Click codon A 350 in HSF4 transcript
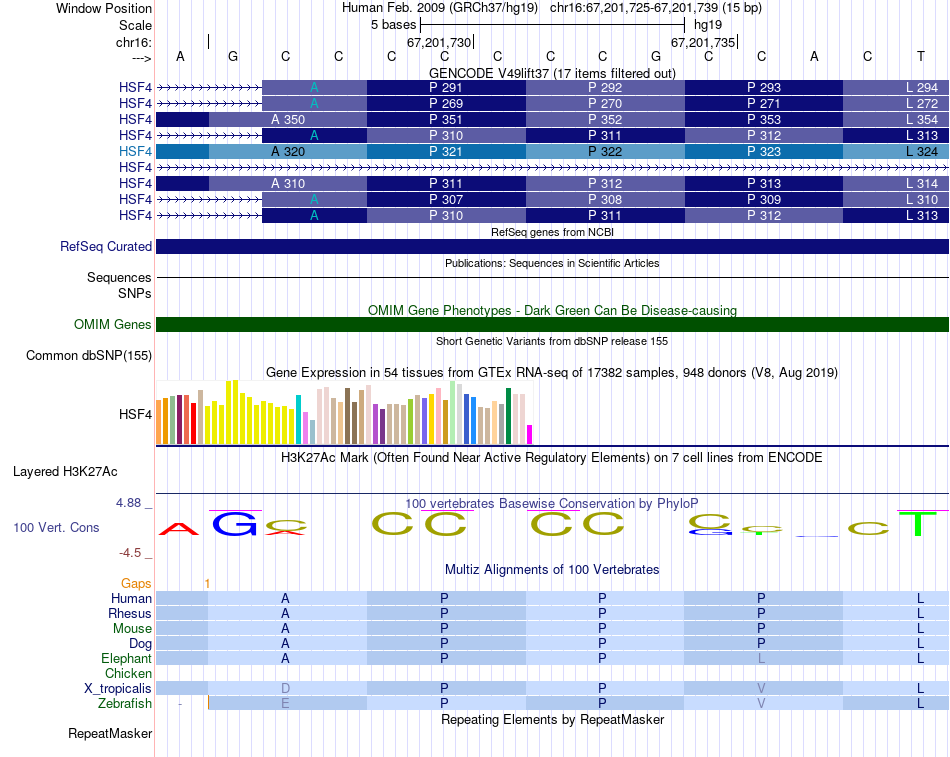950x757 pixels. click(288, 119)
